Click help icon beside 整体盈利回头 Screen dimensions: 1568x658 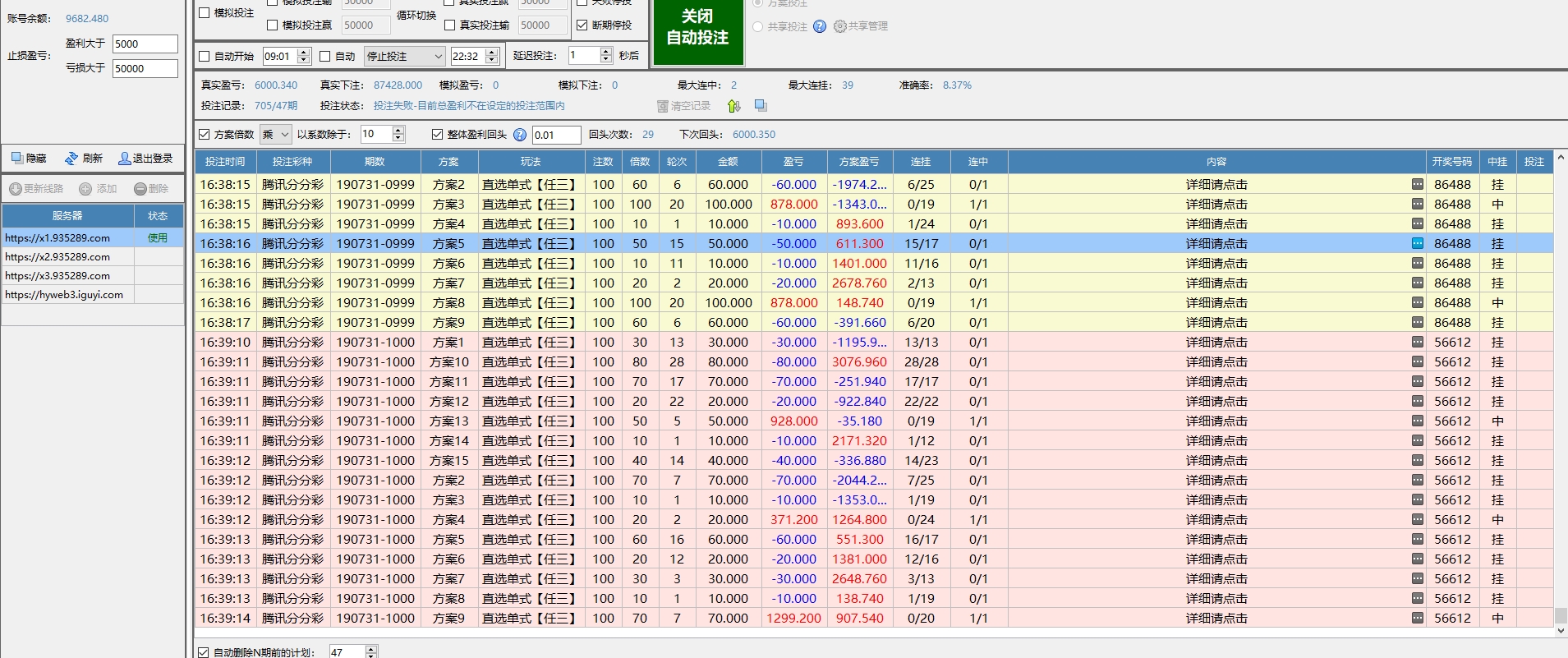point(520,135)
